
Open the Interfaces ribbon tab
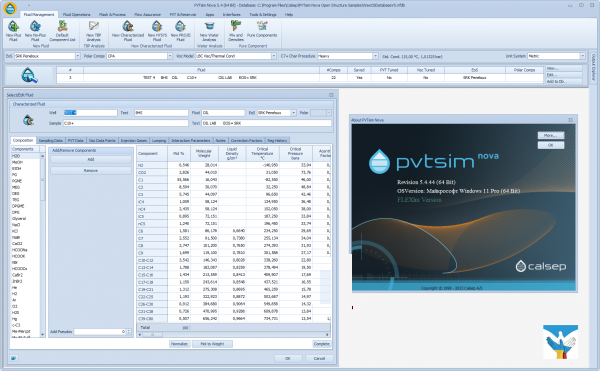pyautogui.click(x=232, y=15)
